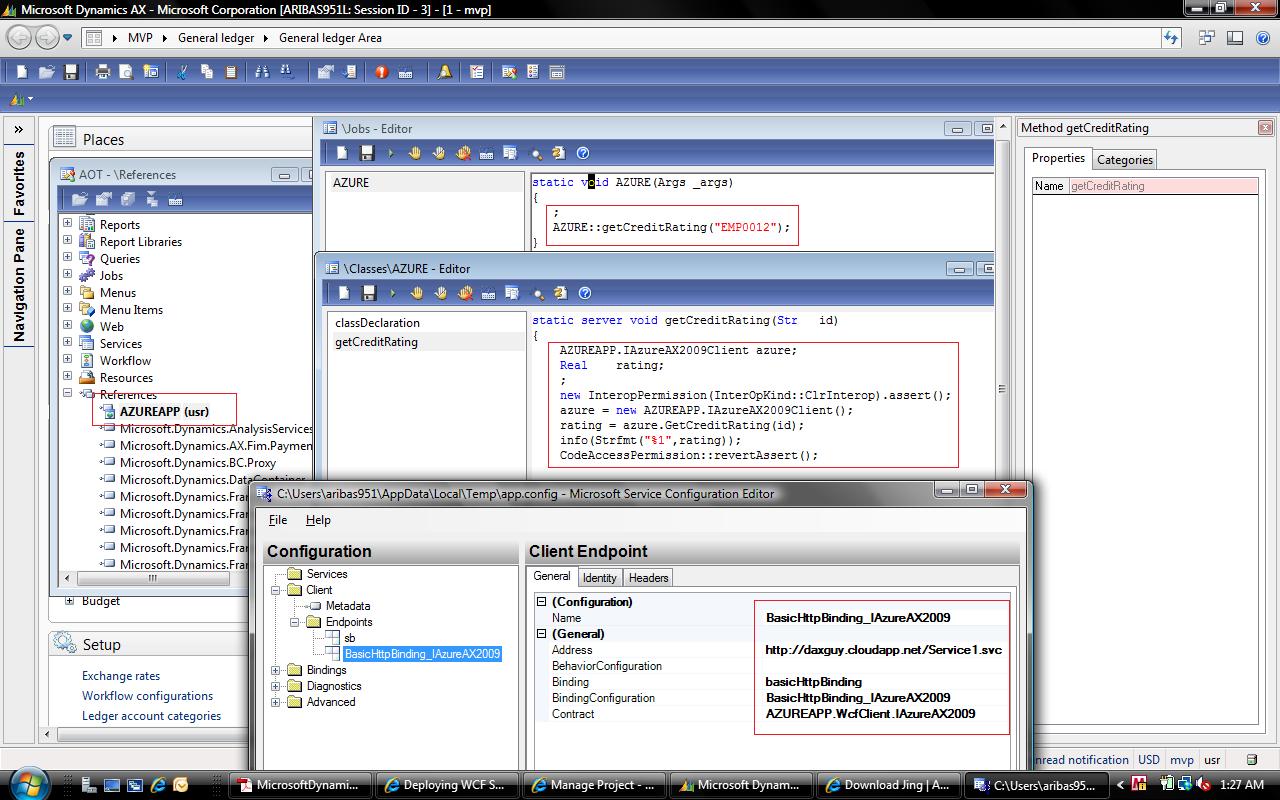Select Metadata node in Configuration tree
This screenshot has height=800, width=1280.
point(347,606)
